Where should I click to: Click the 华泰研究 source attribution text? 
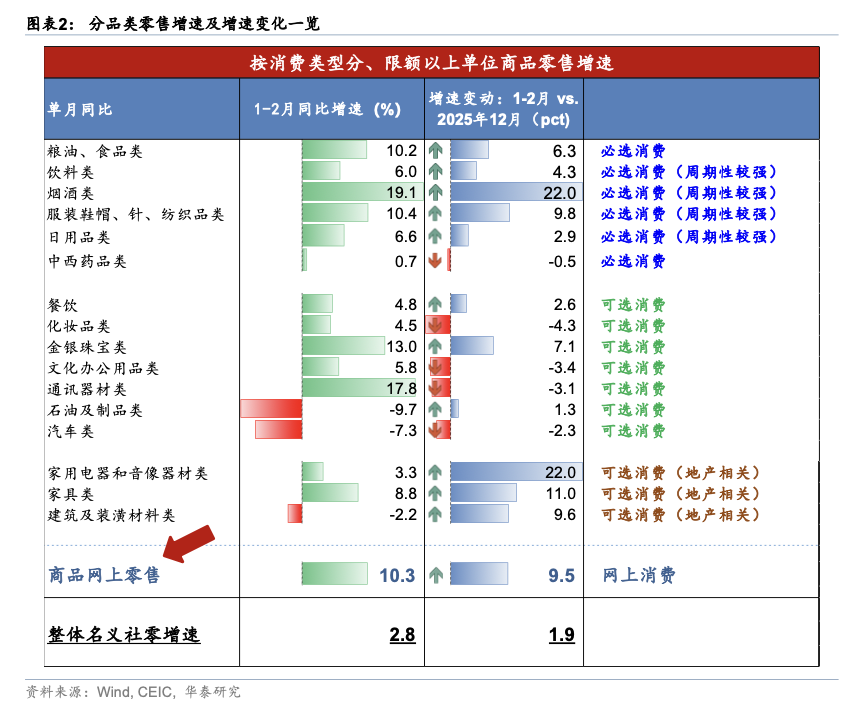pos(213,690)
